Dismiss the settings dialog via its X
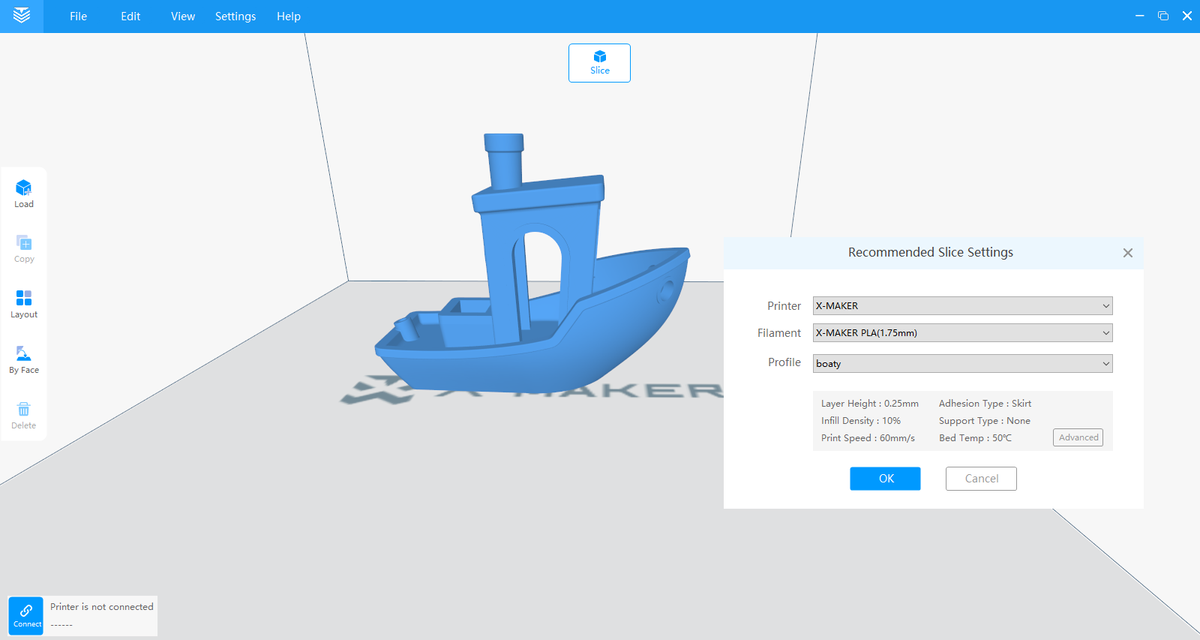 [1127, 252]
